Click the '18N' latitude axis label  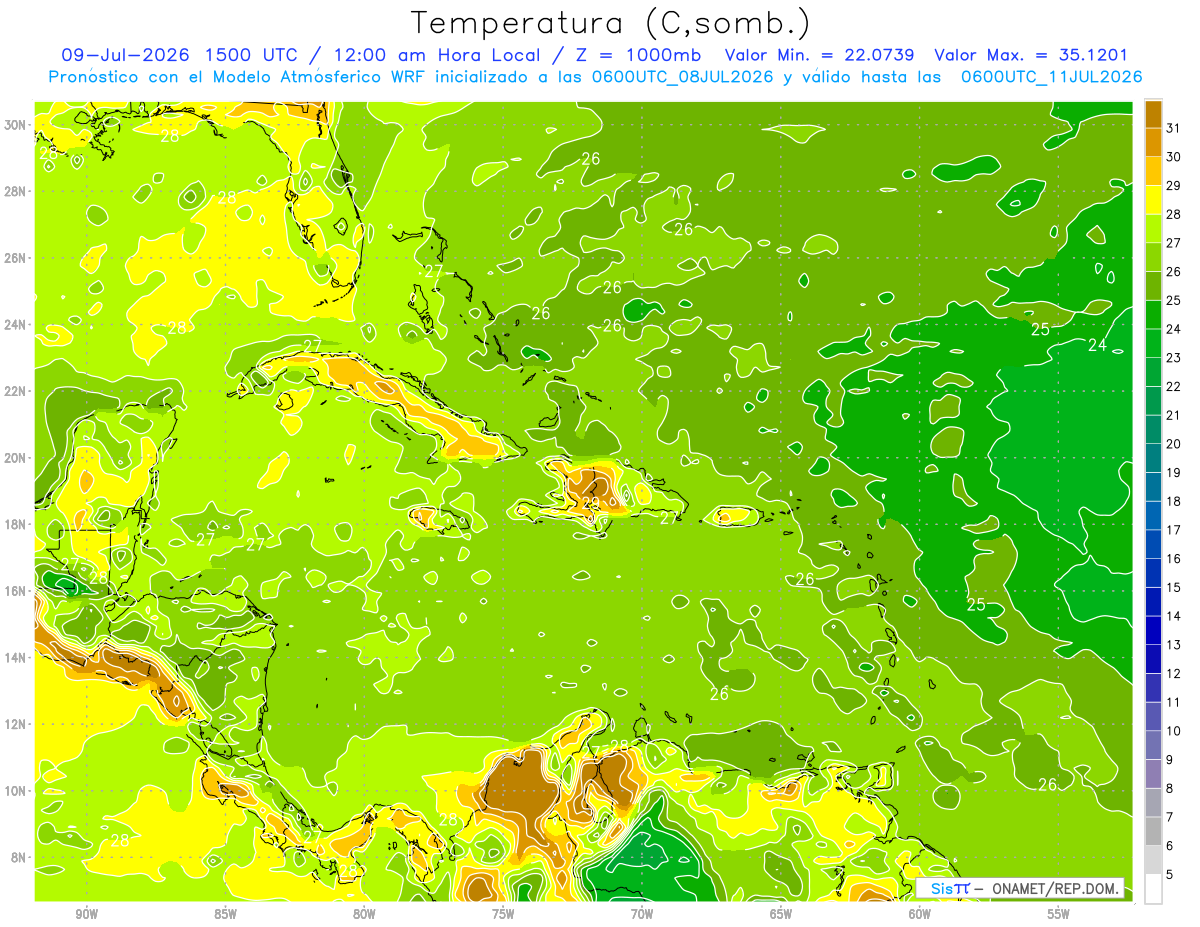(16, 524)
